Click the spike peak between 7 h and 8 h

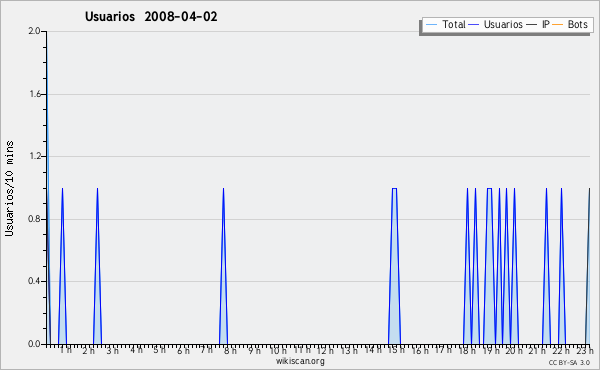(223, 189)
